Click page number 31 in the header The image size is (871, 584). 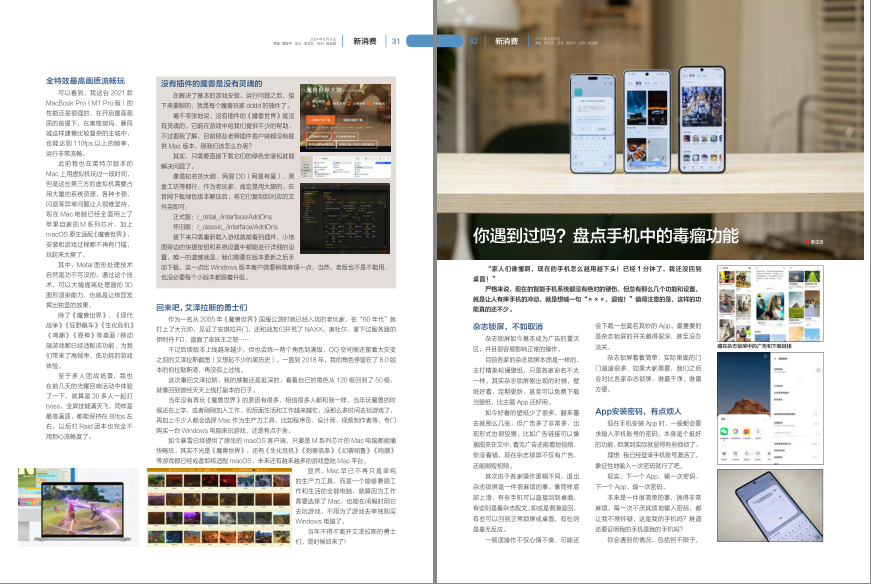(396, 41)
